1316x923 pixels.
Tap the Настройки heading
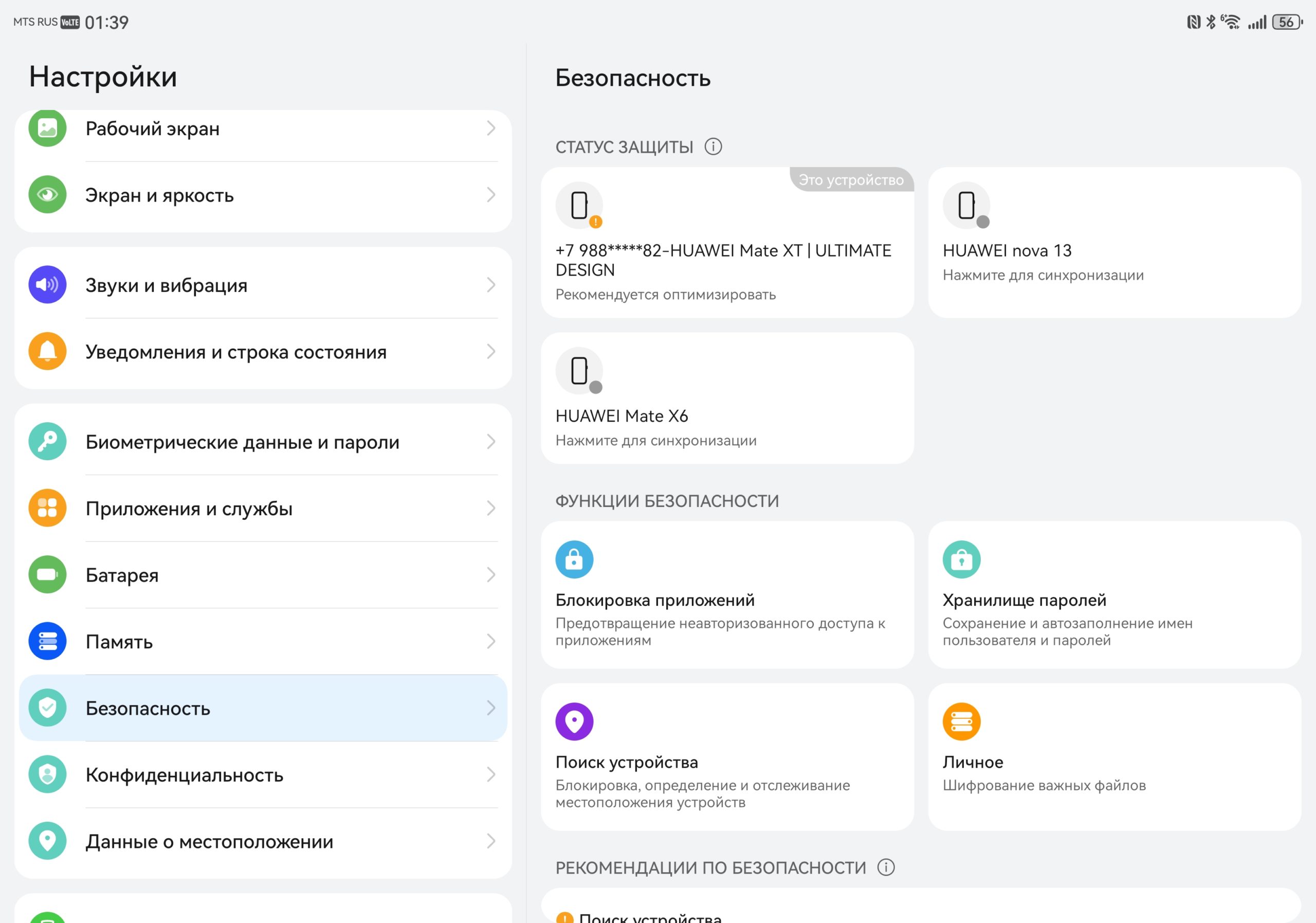click(x=103, y=77)
